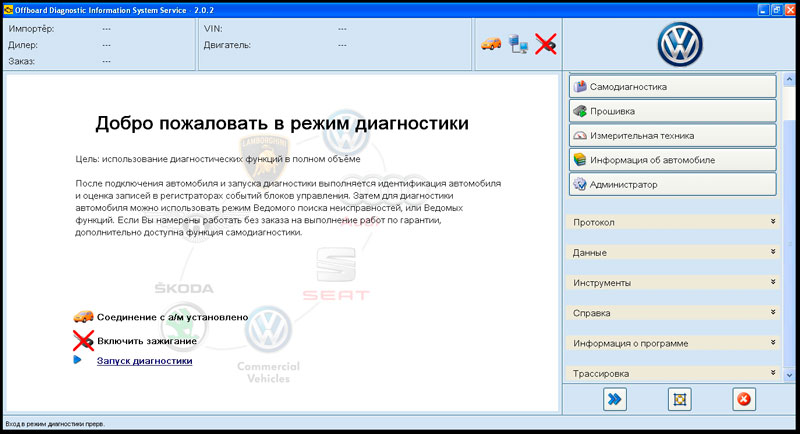800x434 pixels.
Task: Click the network connection icon in header
Action: coord(519,43)
